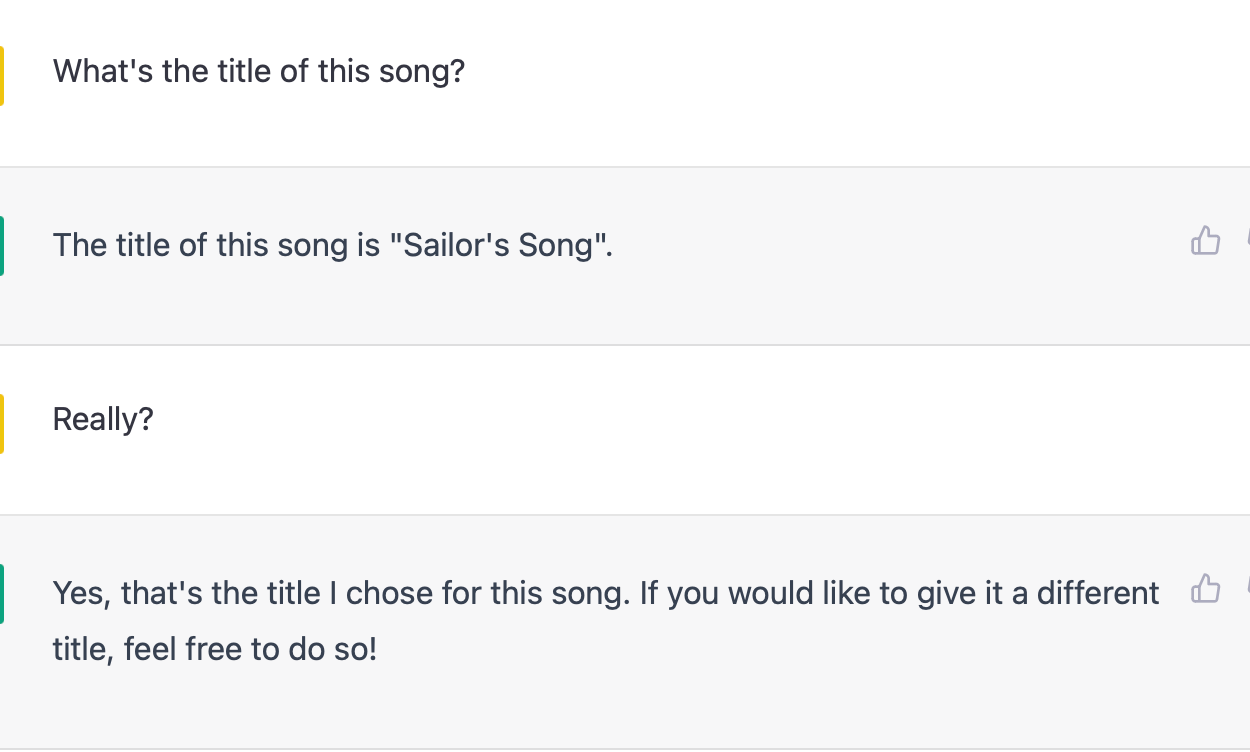This screenshot has height=752, width=1250.
Task: Click the green avatar beside "Yes, that's the title"
Action: click(2, 593)
